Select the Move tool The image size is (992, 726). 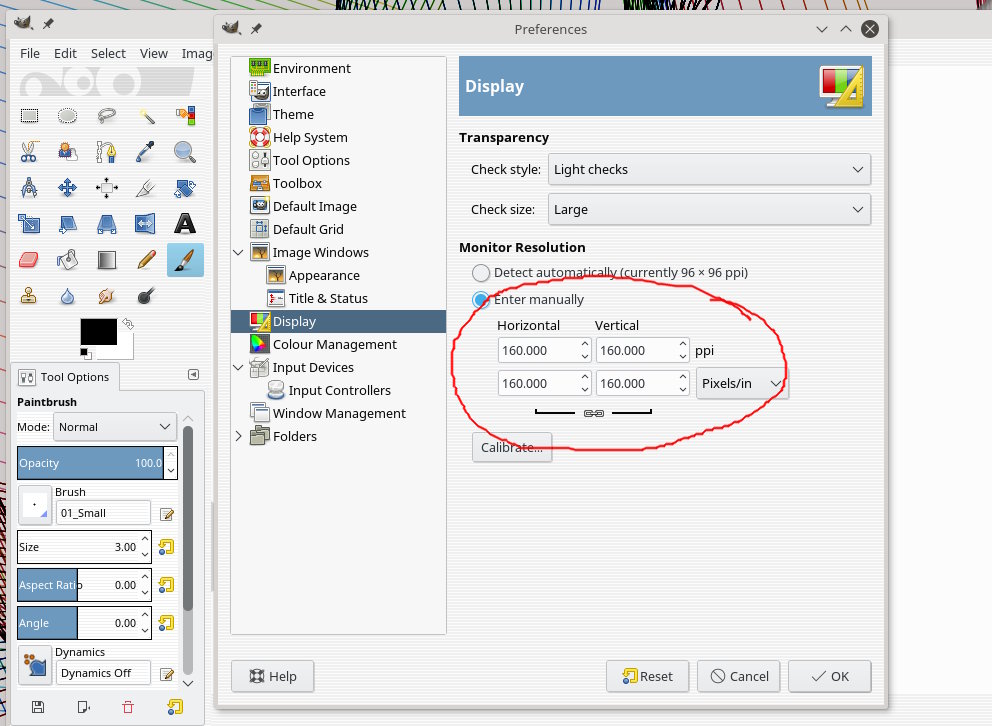pos(68,188)
